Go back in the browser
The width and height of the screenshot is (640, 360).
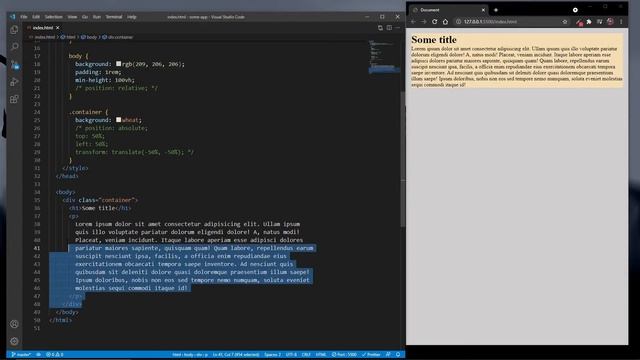[x=413, y=22]
